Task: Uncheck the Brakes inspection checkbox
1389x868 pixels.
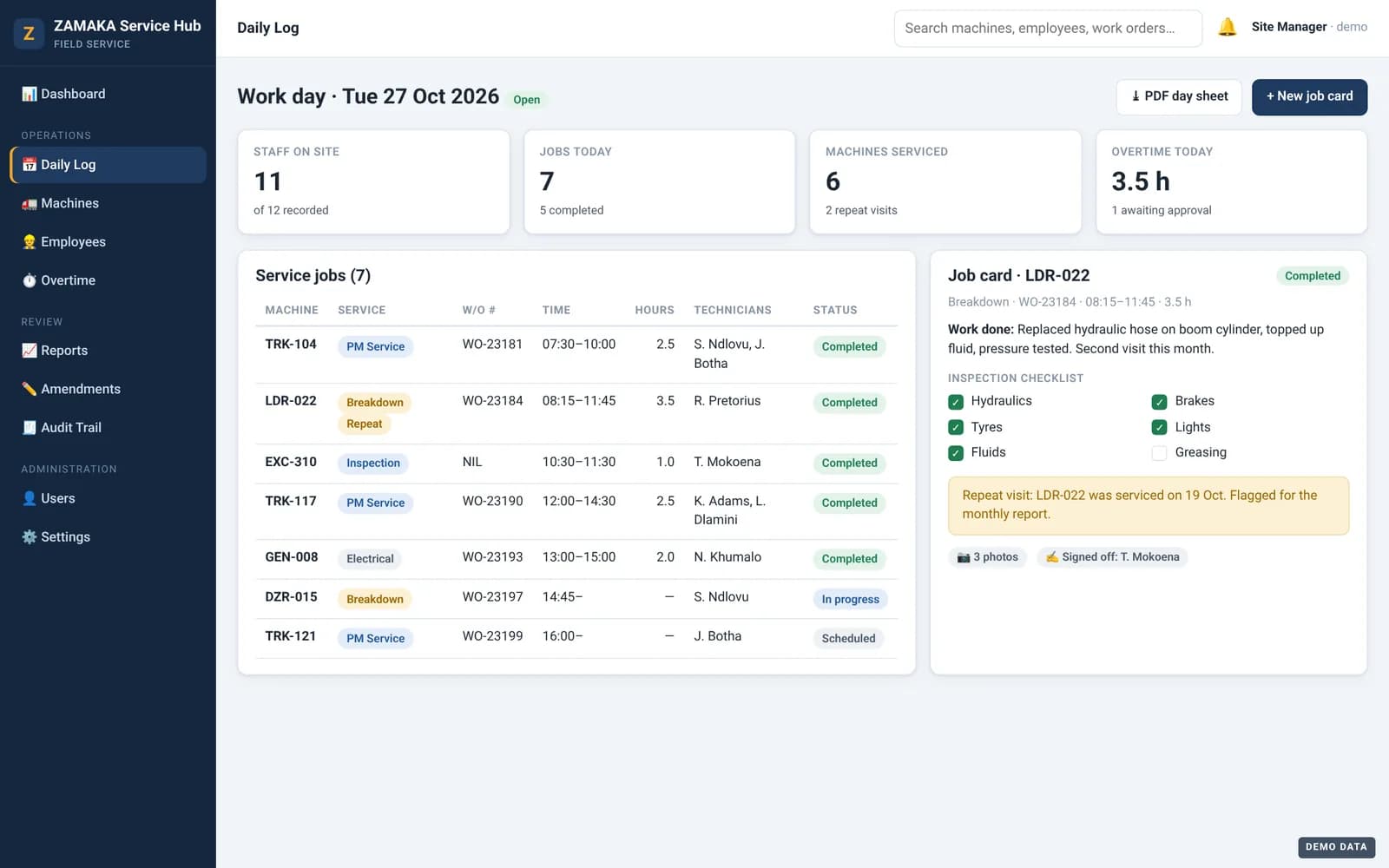Action: tap(1159, 402)
